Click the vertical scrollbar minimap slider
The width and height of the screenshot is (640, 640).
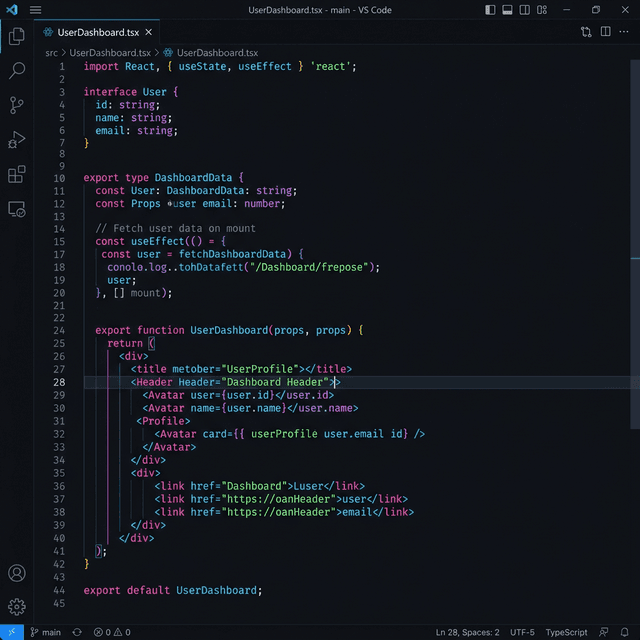(635, 245)
